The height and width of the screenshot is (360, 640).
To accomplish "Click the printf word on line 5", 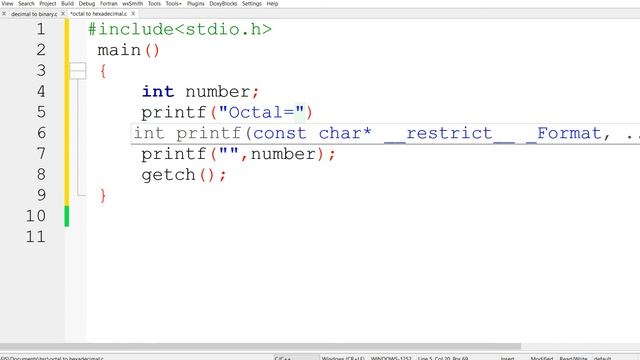I will coord(174,112).
